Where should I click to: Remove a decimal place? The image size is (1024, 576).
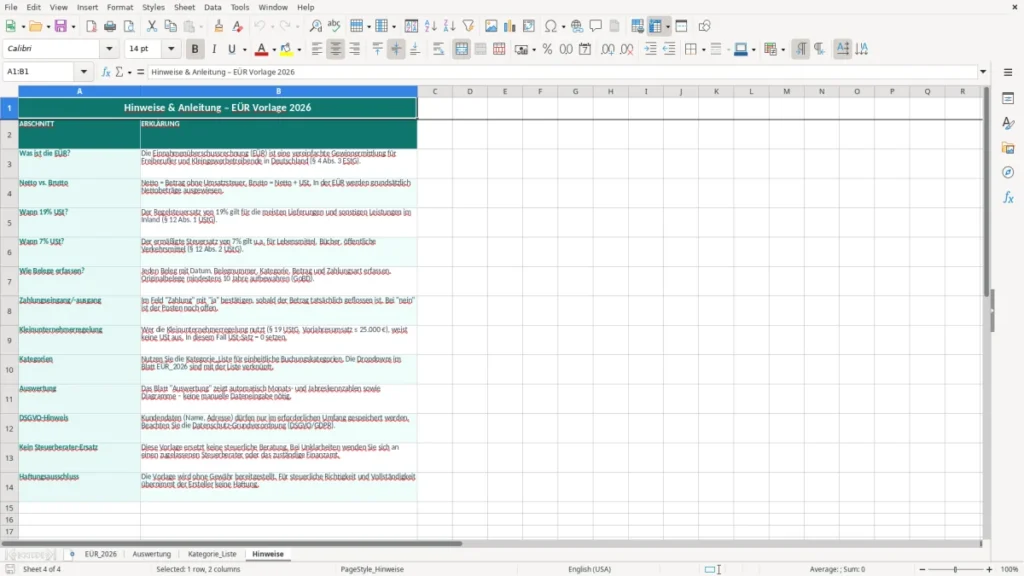(x=627, y=49)
